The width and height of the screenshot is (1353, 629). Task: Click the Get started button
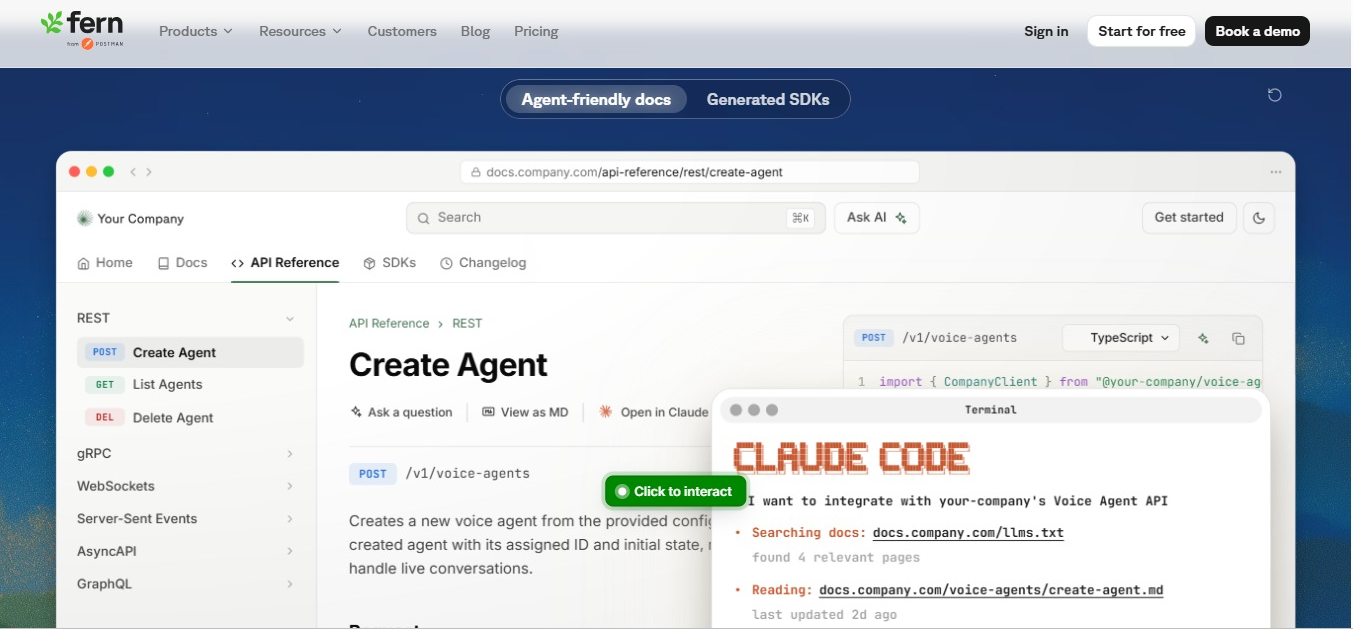[x=1189, y=218]
